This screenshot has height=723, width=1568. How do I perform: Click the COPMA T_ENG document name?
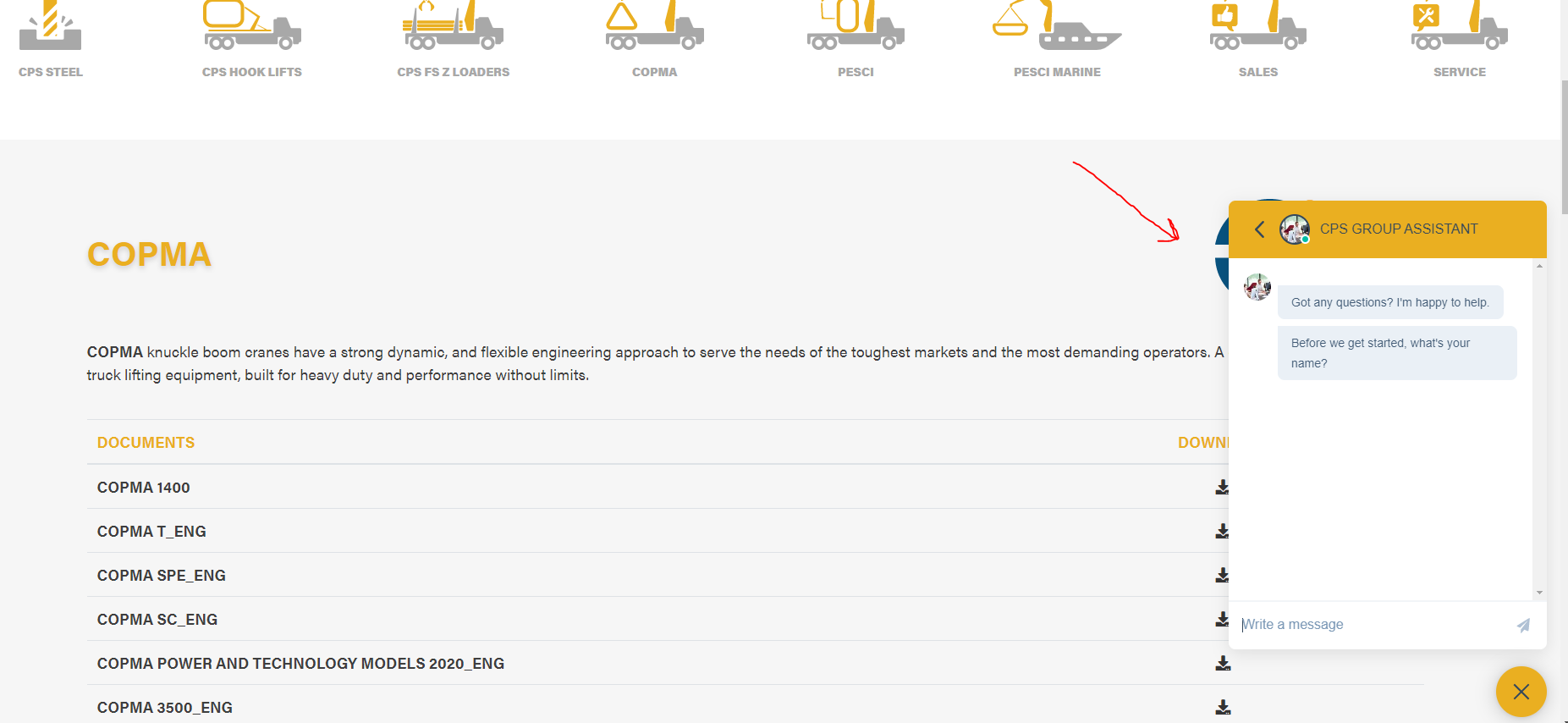tap(151, 532)
